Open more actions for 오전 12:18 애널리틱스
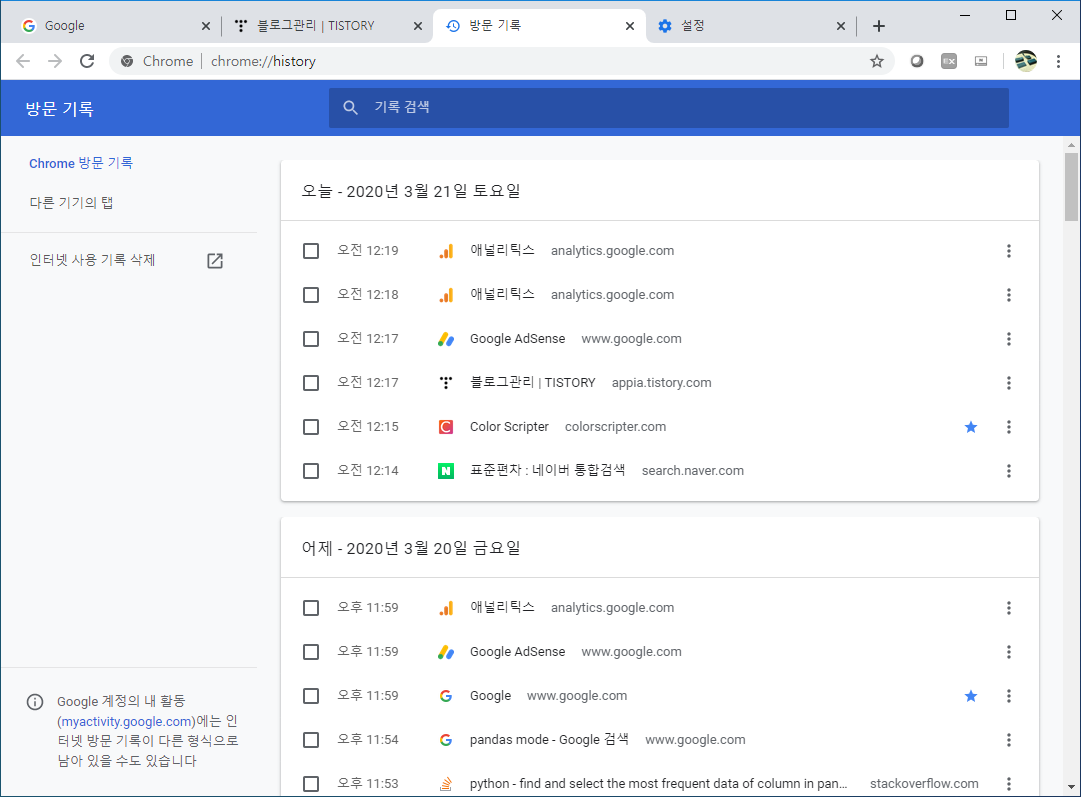Image resolution: width=1081 pixels, height=797 pixels. coord(1009,295)
